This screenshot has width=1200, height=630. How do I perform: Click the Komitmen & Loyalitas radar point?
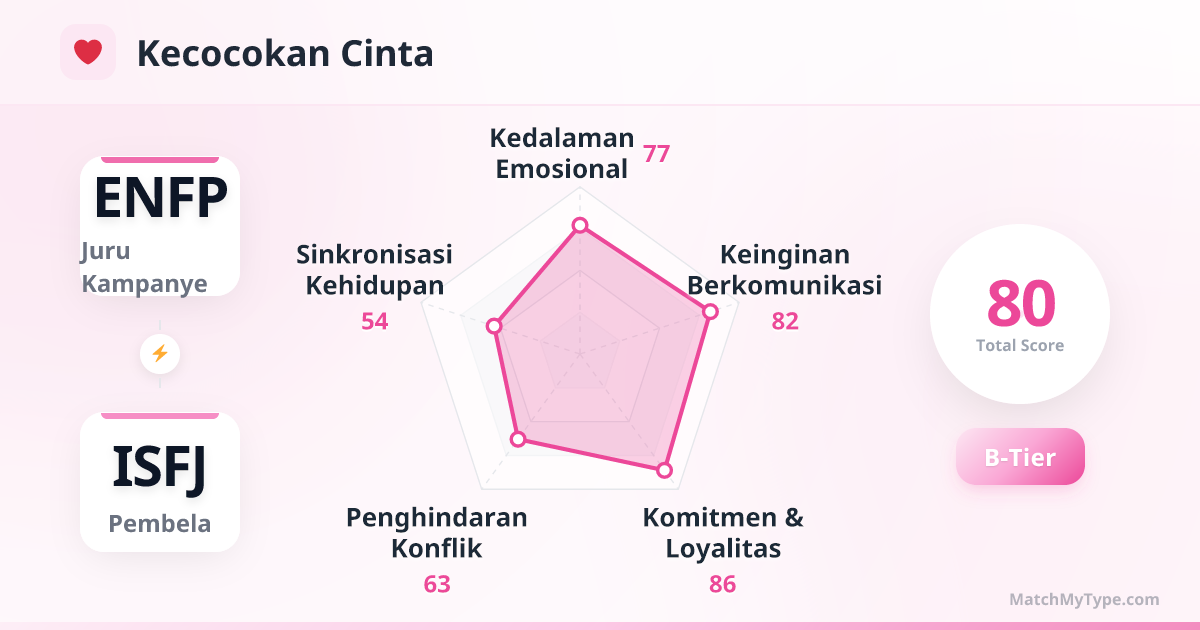[x=663, y=469]
